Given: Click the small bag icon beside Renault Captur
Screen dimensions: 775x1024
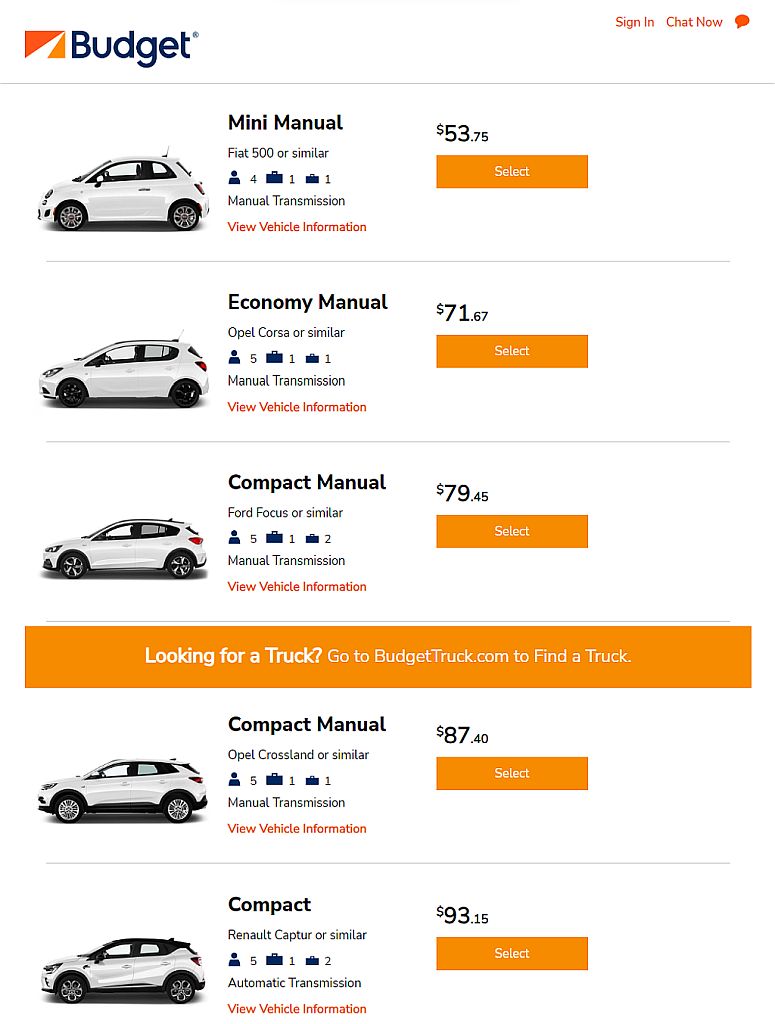Looking at the screenshot, I should tap(314, 961).
